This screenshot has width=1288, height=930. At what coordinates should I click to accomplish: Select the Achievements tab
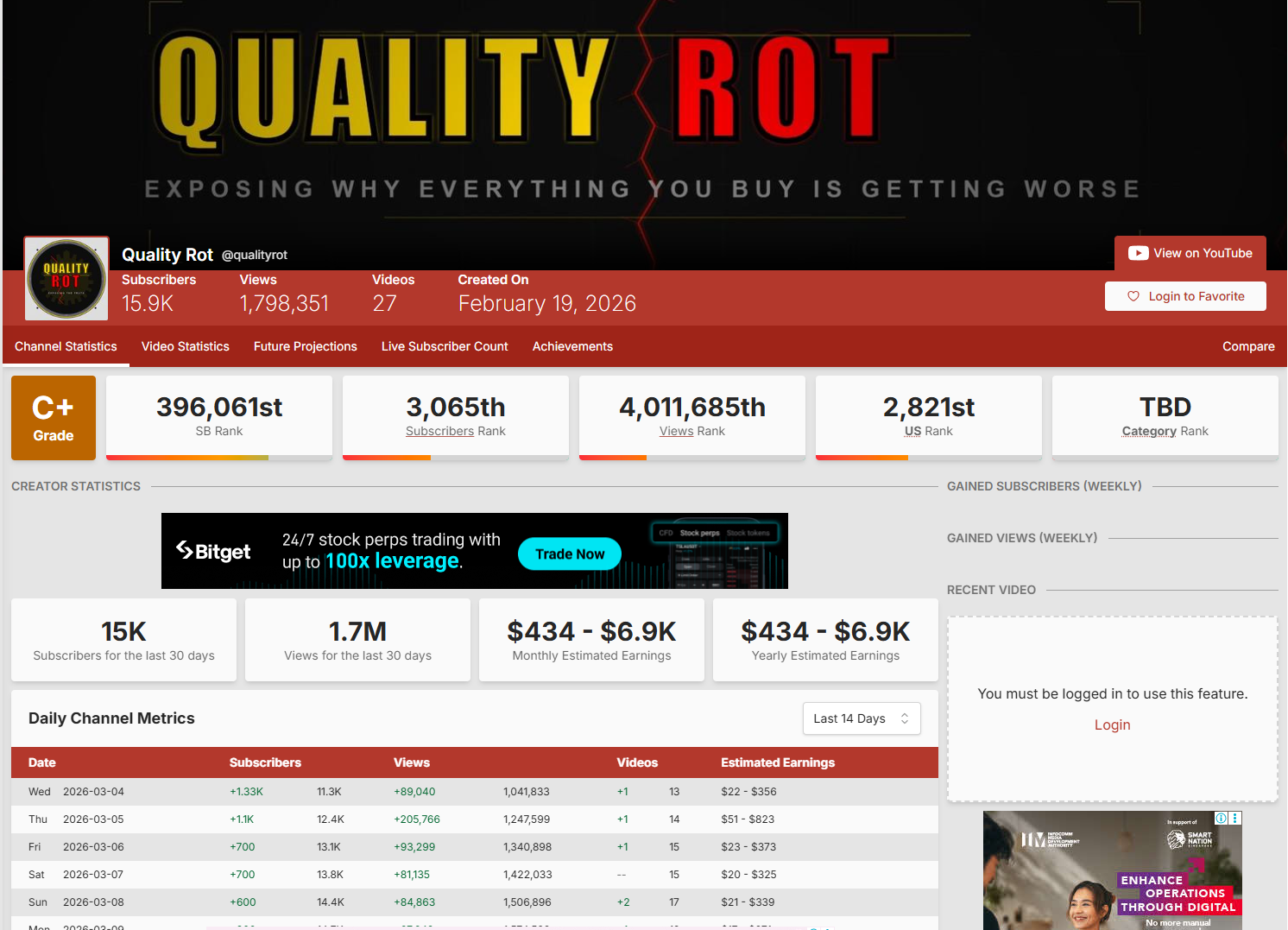coord(572,346)
